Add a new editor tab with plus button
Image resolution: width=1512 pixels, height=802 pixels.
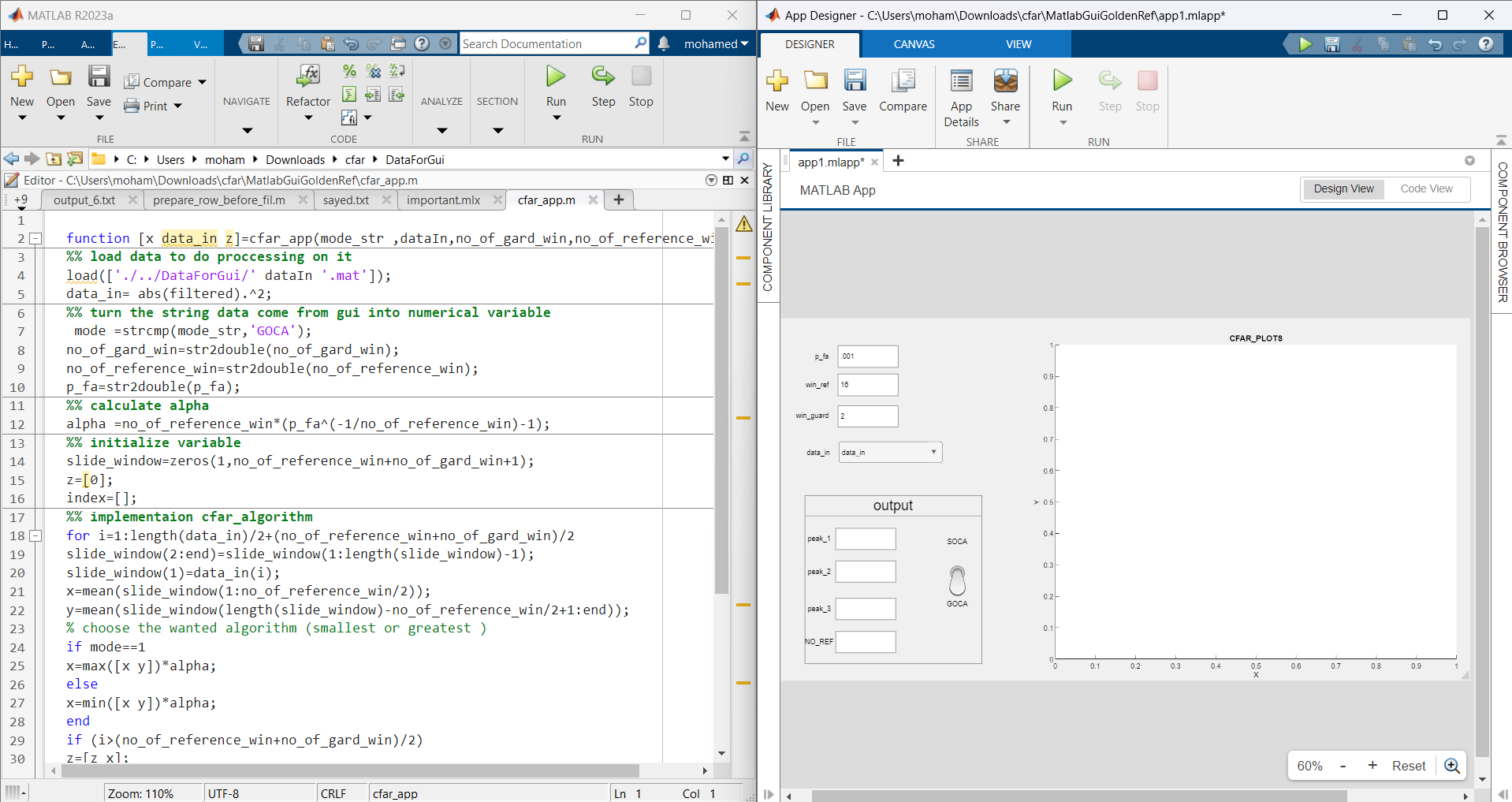click(x=619, y=200)
